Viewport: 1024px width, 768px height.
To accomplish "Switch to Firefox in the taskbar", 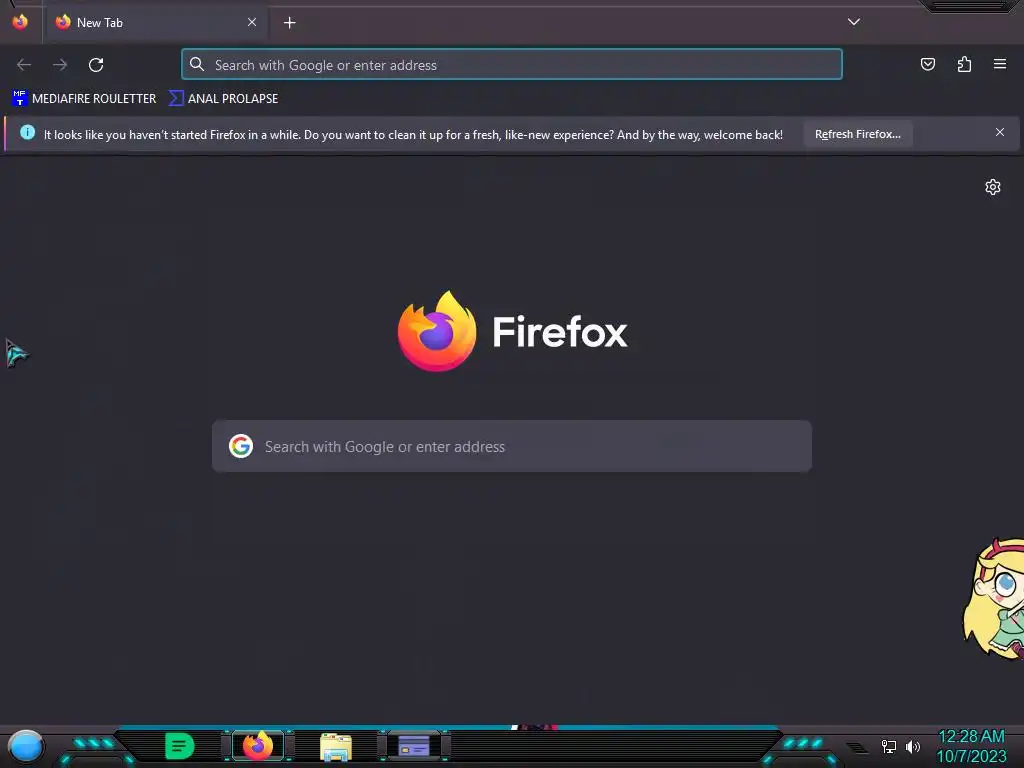I will [258, 746].
